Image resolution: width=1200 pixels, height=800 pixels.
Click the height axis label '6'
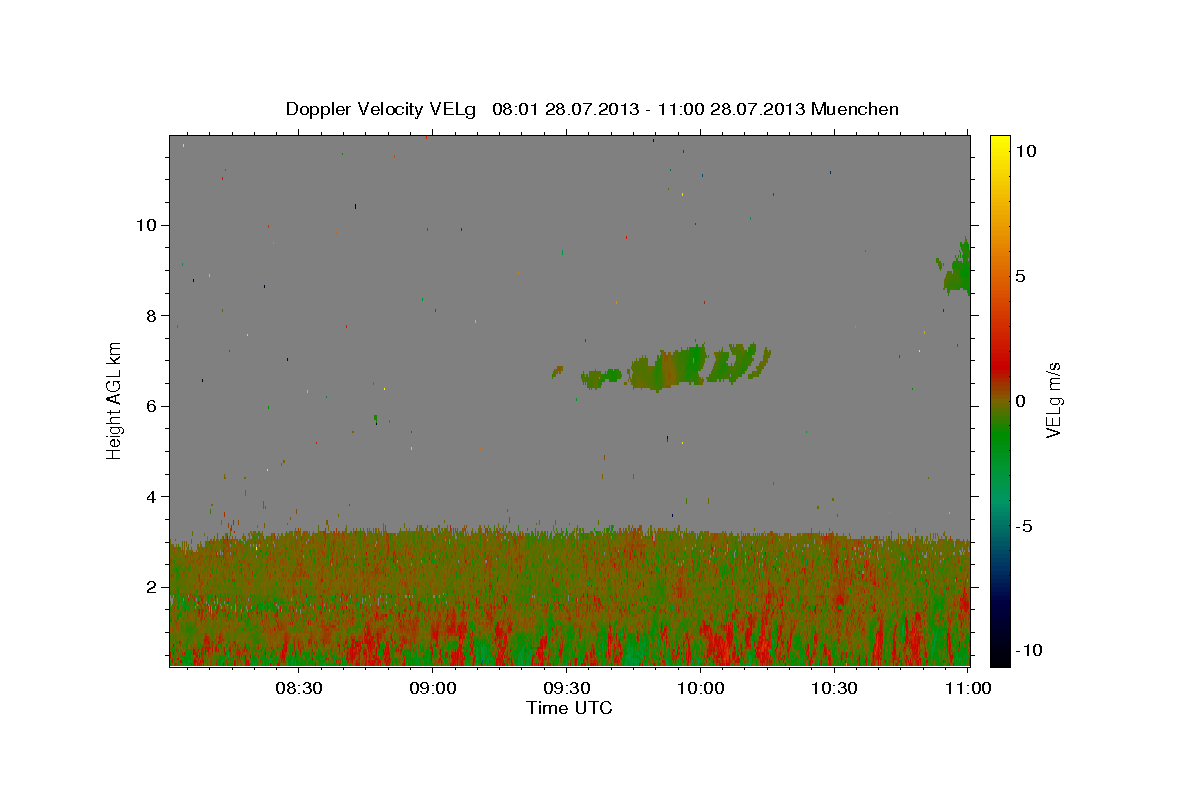coord(152,406)
